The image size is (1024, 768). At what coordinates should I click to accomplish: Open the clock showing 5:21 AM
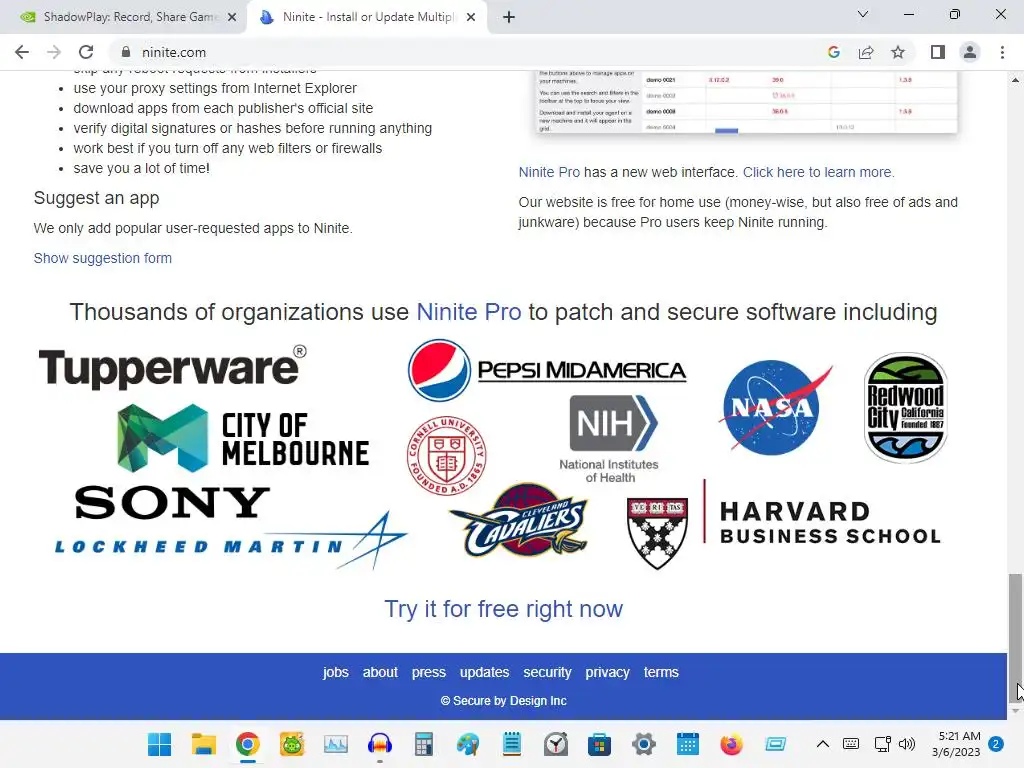pos(956,744)
